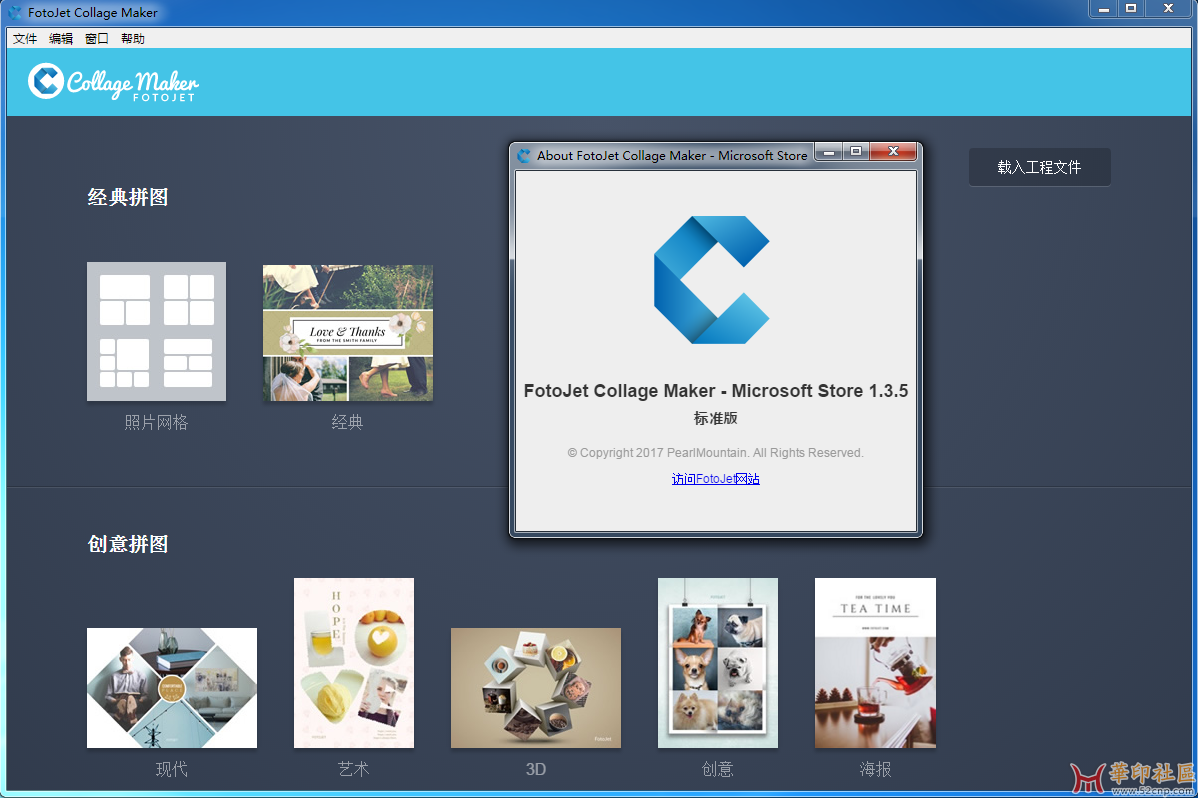The height and width of the screenshot is (798, 1198).
Task: Click the 艺术 label text
Action: point(354,769)
